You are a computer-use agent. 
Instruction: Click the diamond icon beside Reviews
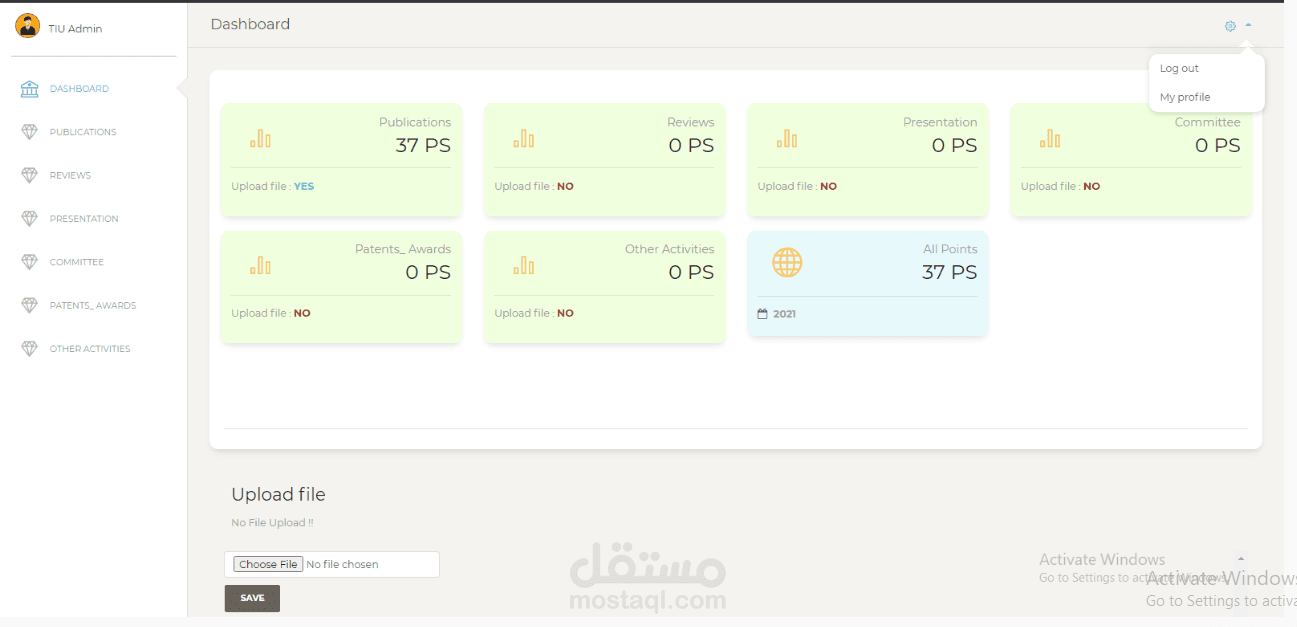pyautogui.click(x=30, y=175)
